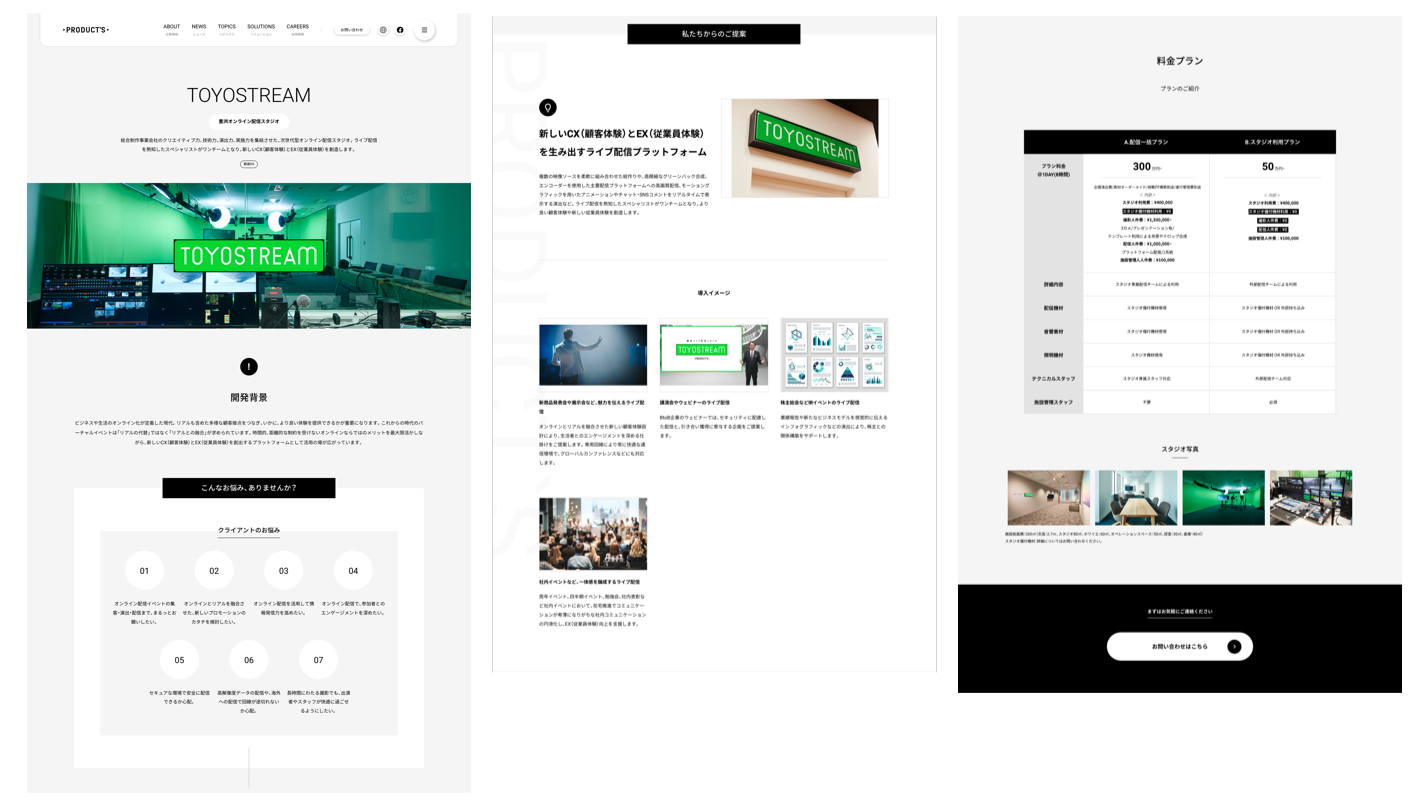The image size is (1411, 801).
Task: Open the TOPICS menu item
Action: [227, 29]
